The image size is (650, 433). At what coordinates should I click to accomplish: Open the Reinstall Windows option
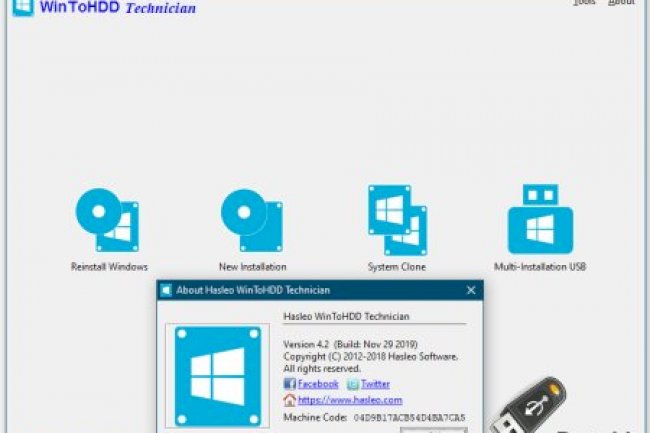(107, 220)
